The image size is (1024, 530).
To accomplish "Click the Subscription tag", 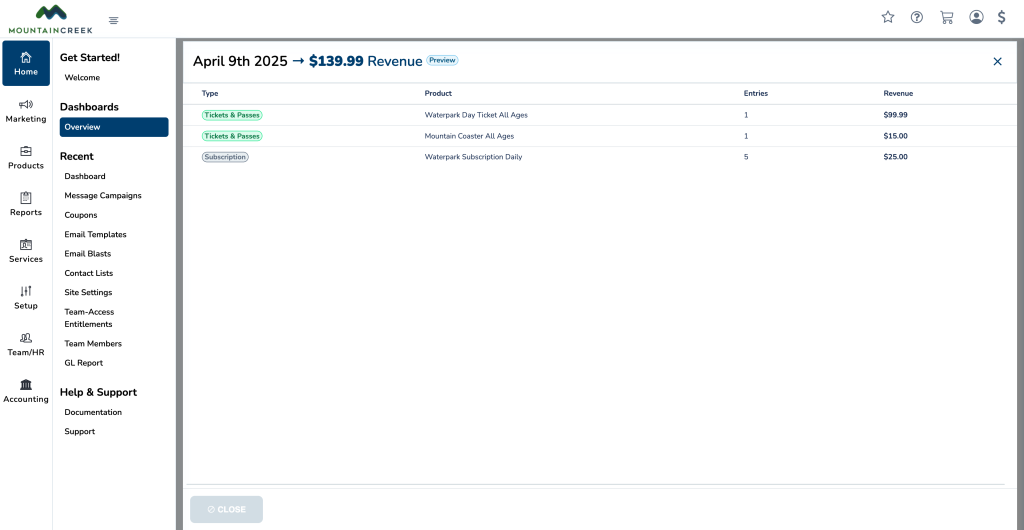I will click(x=225, y=157).
